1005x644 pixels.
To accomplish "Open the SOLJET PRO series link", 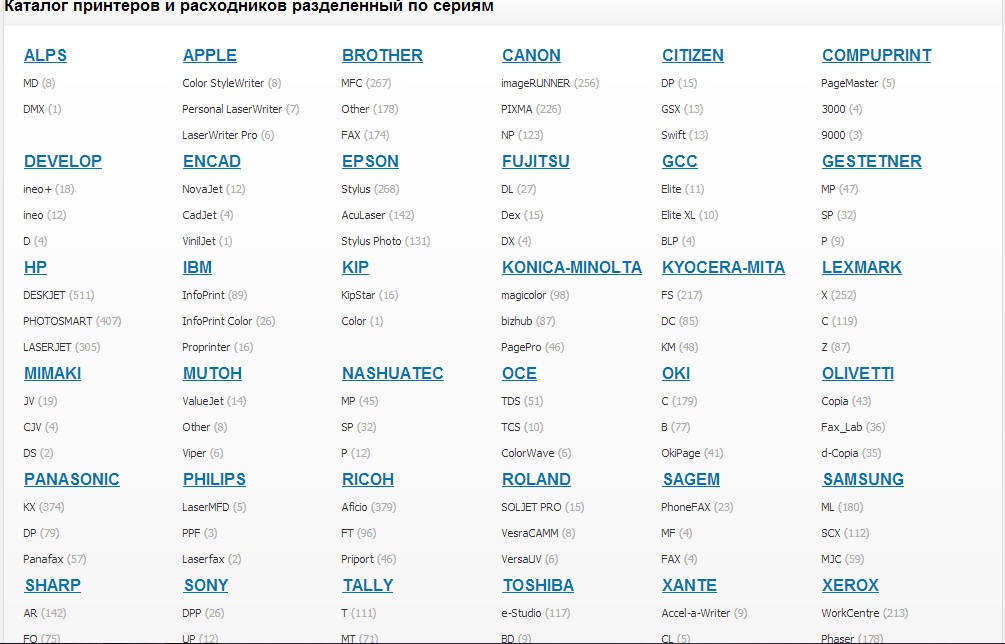I will tap(531, 508).
